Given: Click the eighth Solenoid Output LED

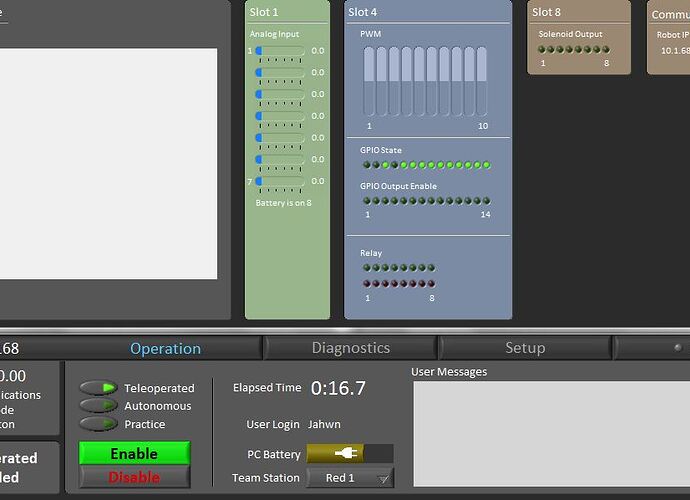Looking at the screenshot, I should pyautogui.click(x=606, y=49).
